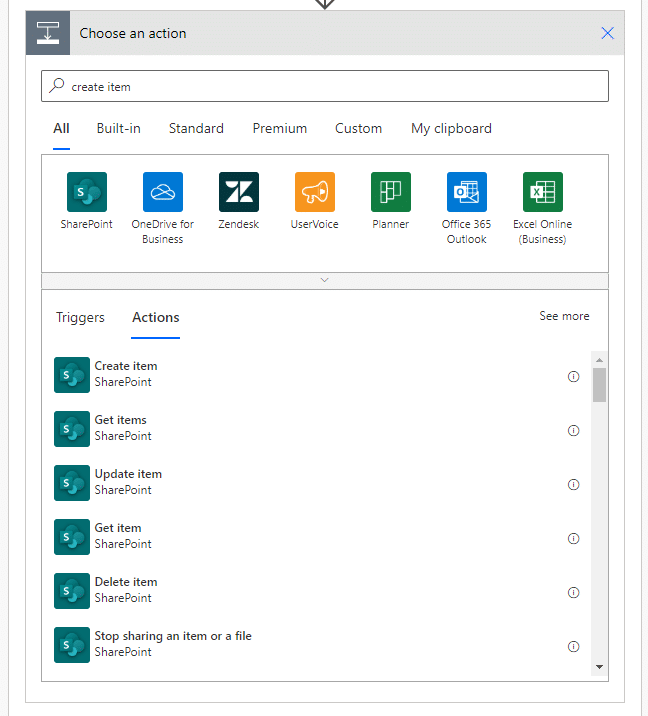
Task: Choose the Get item SharePoint action
Action: (x=317, y=537)
